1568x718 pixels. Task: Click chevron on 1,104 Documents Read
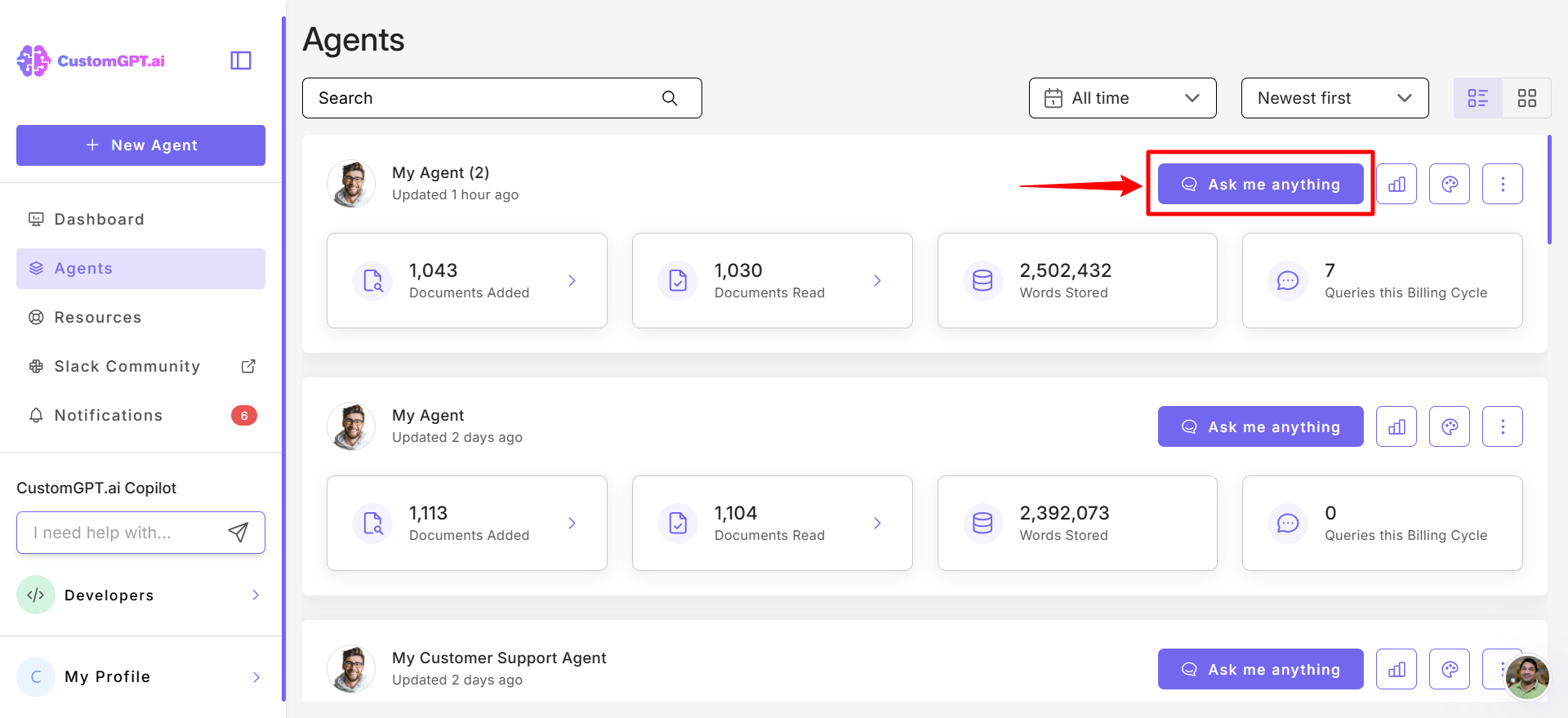tap(877, 524)
